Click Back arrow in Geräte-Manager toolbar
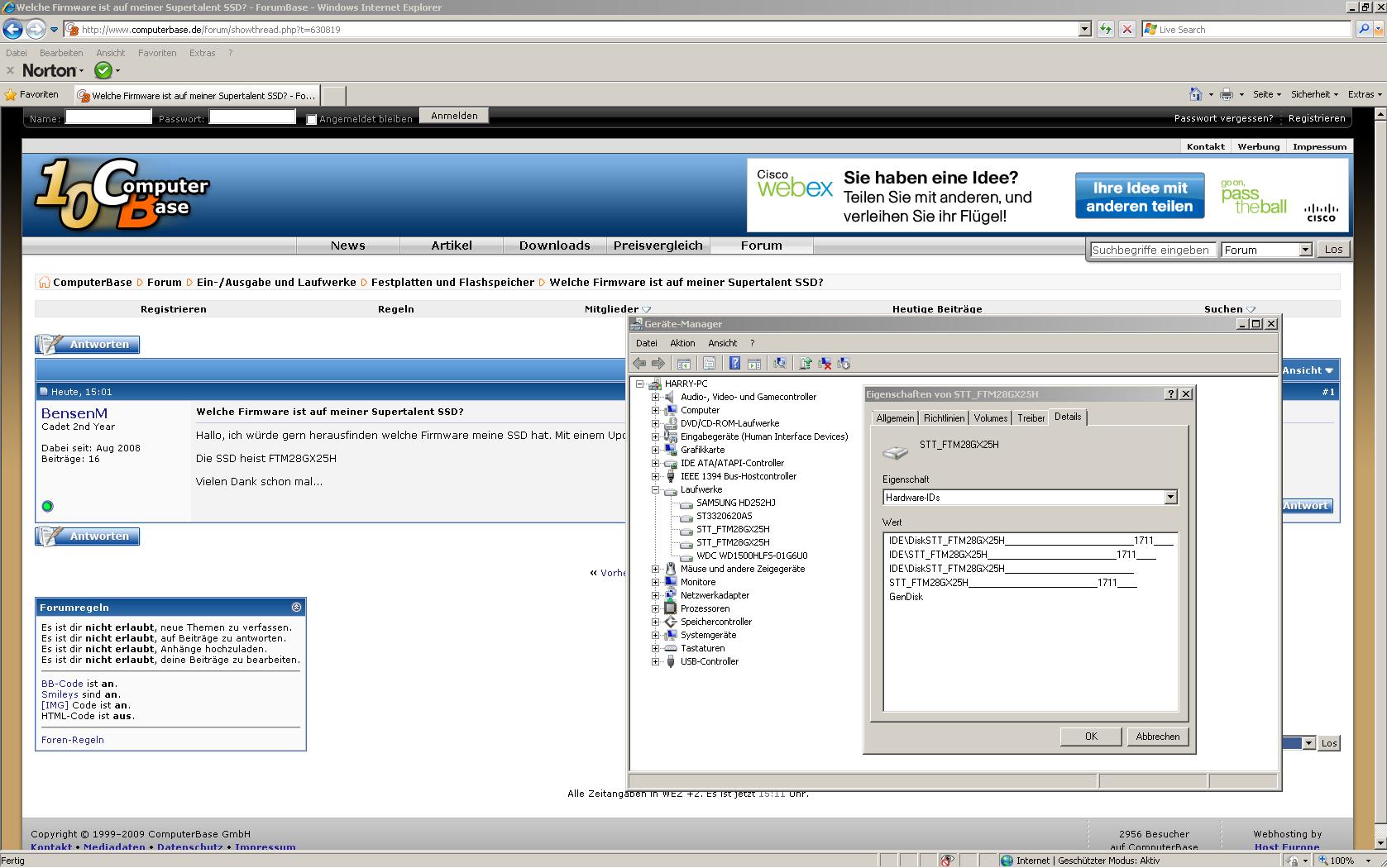 coord(638,363)
